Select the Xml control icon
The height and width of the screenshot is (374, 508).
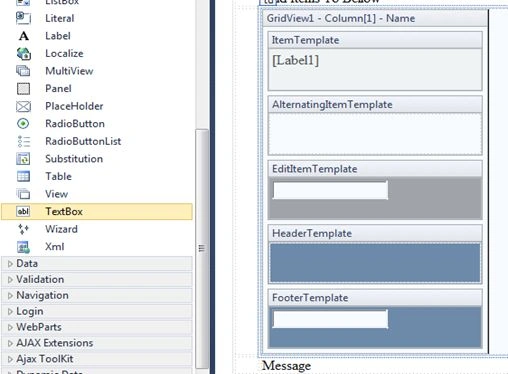23,247
